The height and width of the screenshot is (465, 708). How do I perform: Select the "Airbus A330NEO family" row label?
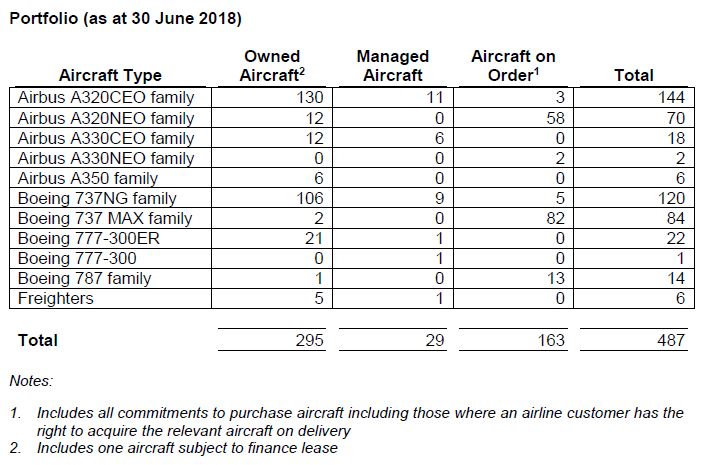click(106, 158)
